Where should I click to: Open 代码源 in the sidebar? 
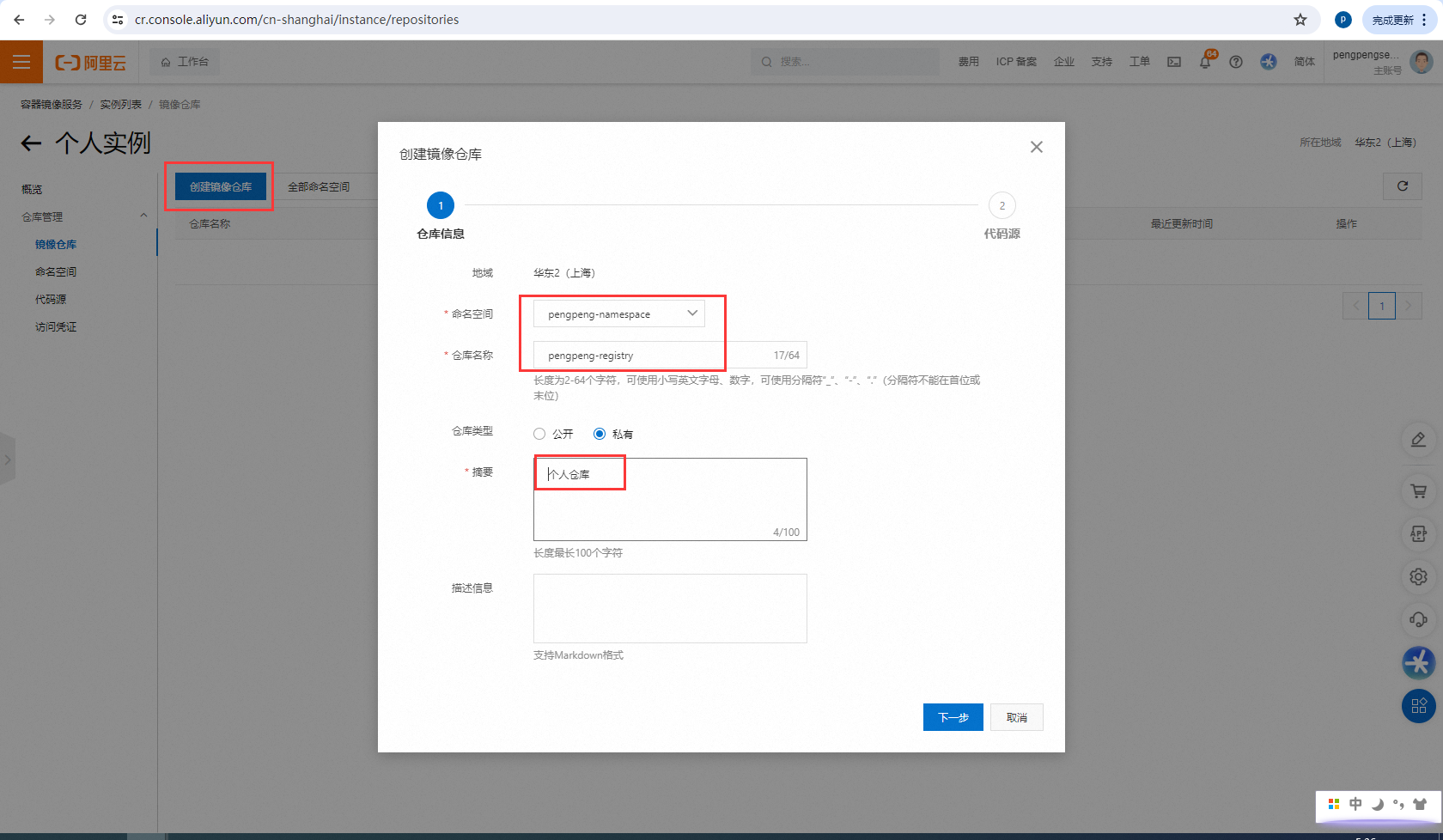(51, 299)
